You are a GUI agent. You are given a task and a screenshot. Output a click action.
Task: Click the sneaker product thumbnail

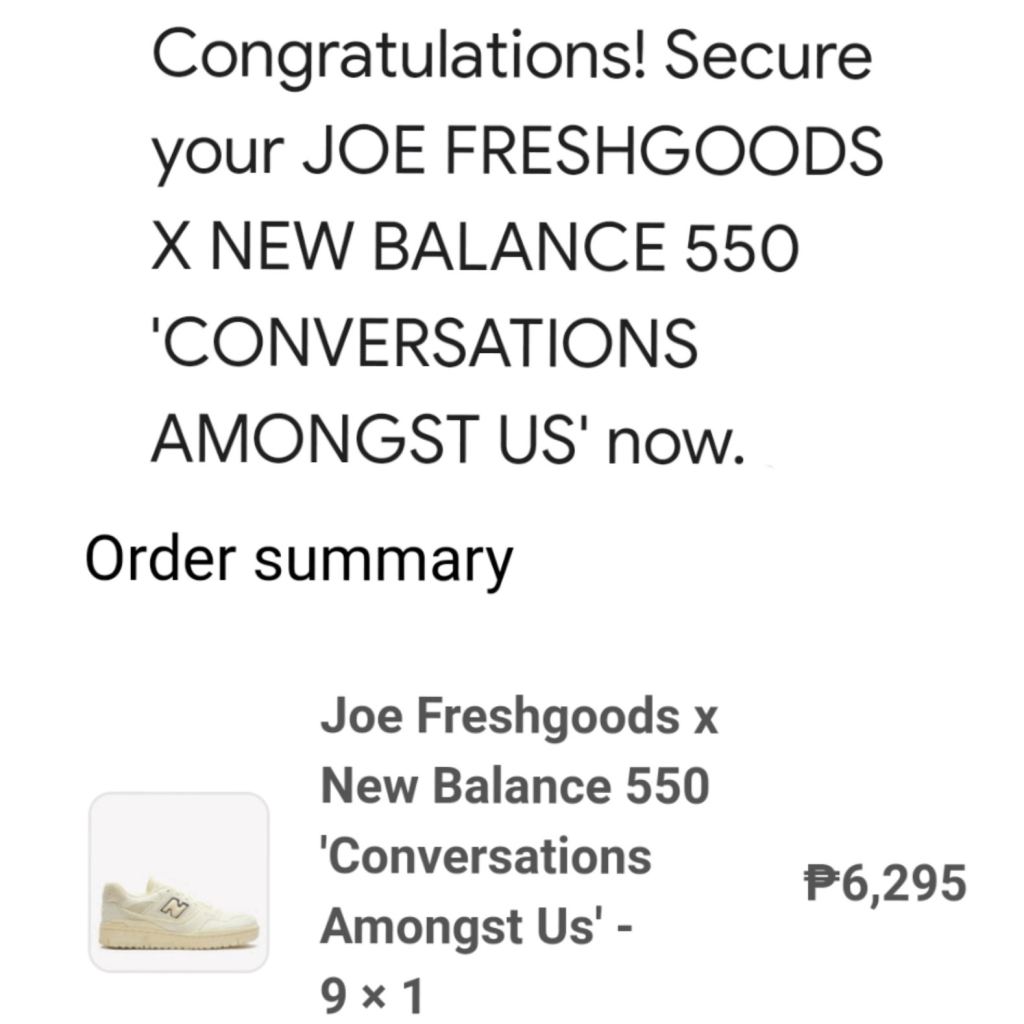click(x=179, y=881)
